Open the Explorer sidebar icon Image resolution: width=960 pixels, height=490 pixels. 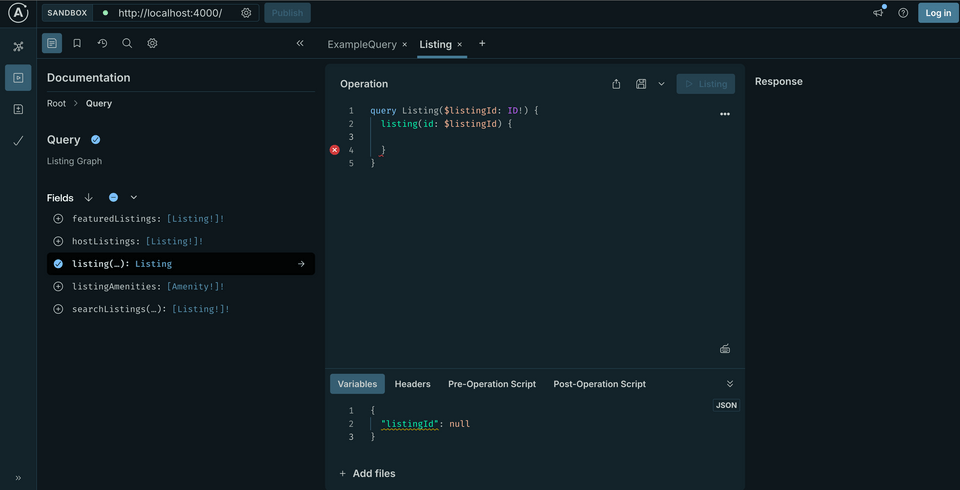18,78
